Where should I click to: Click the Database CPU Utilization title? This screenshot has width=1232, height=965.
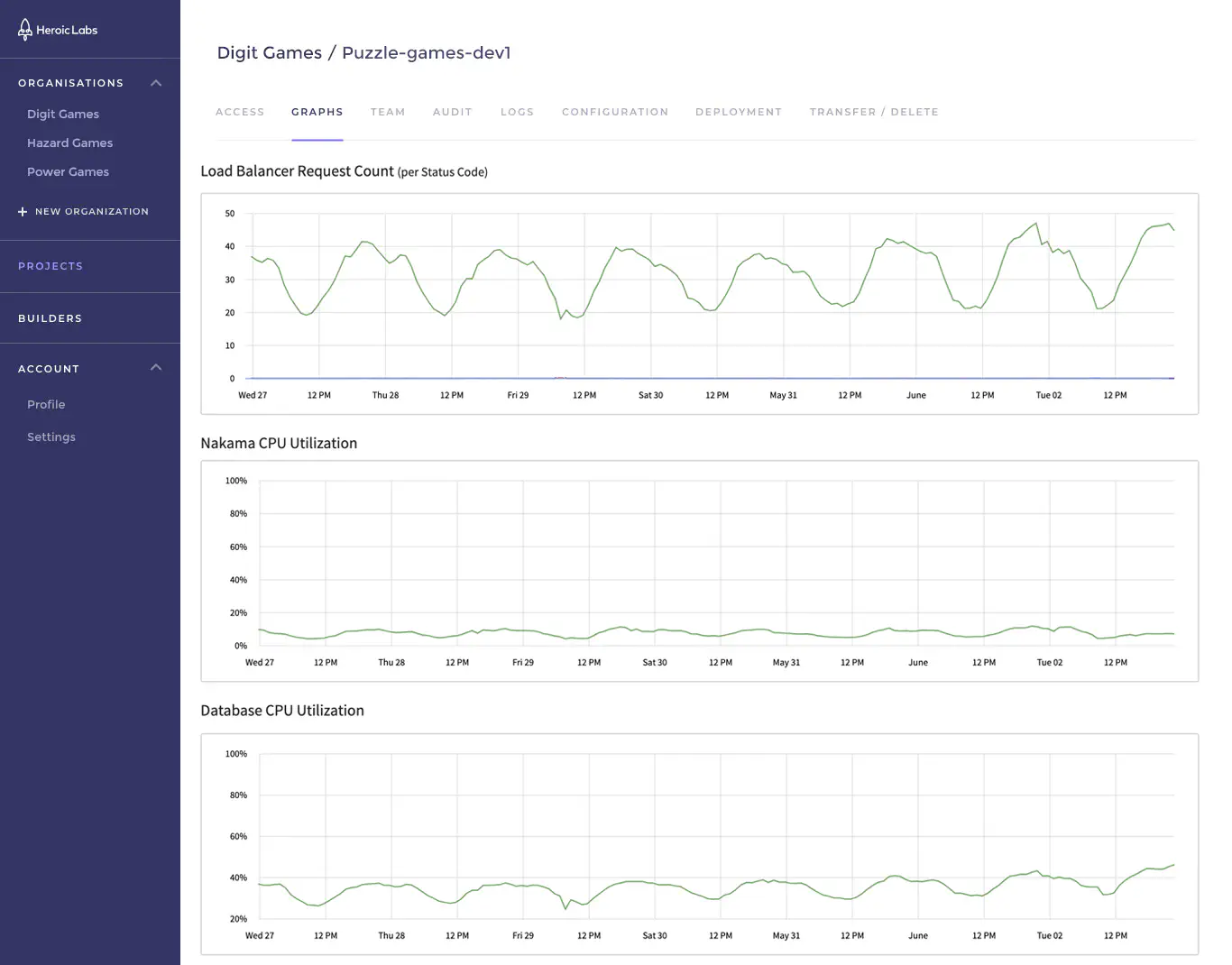282,711
